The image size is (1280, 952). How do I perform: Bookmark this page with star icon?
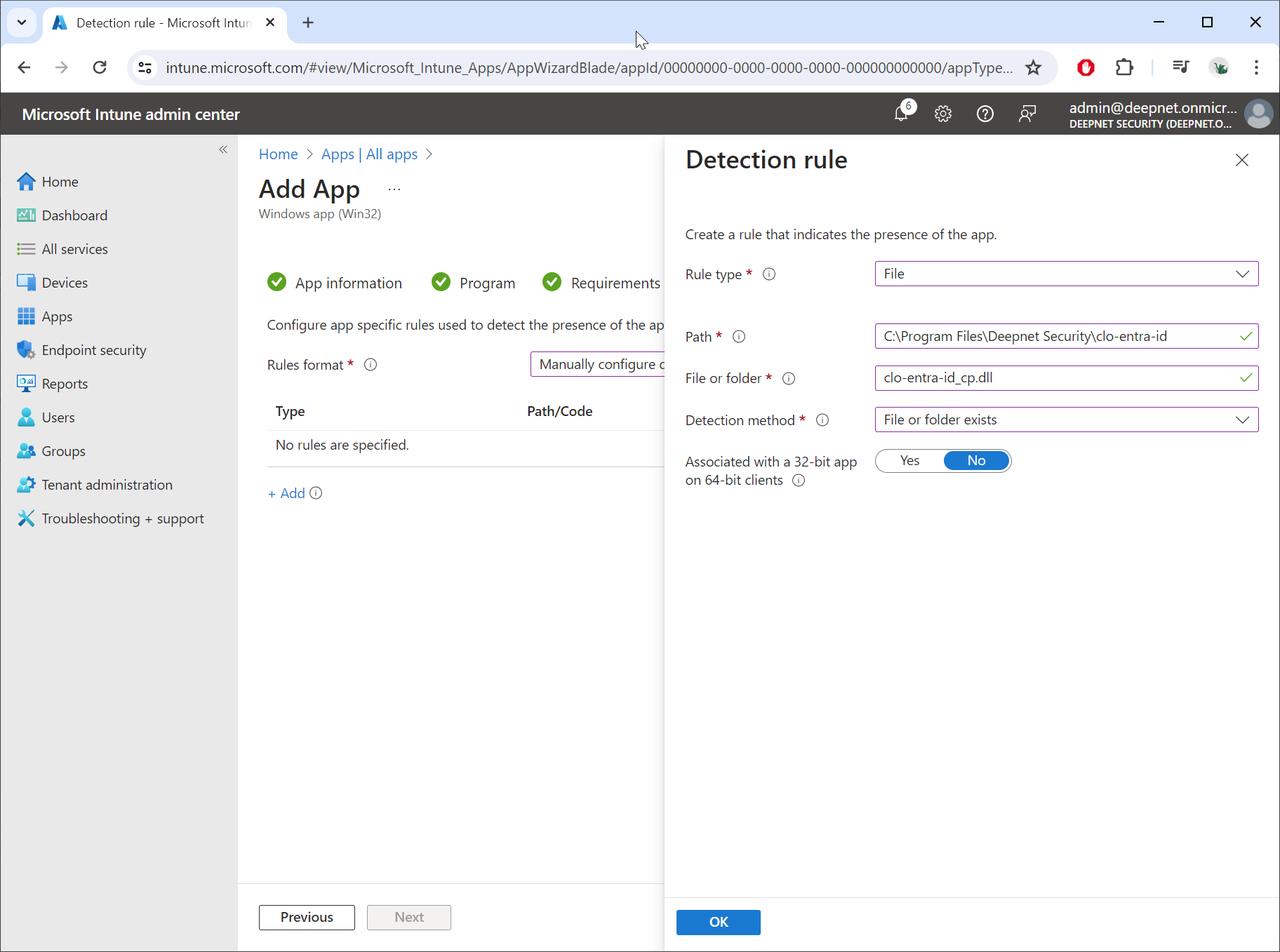coord(1033,68)
